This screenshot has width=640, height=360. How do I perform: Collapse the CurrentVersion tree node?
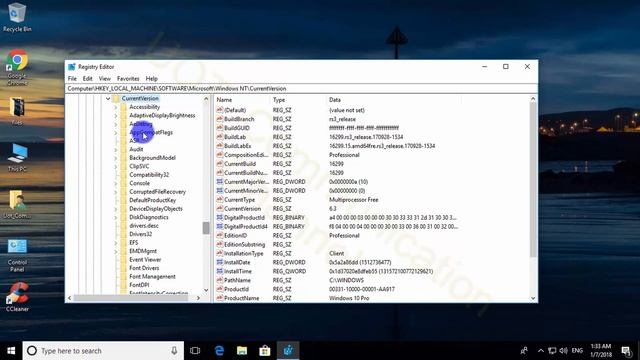[108, 98]
